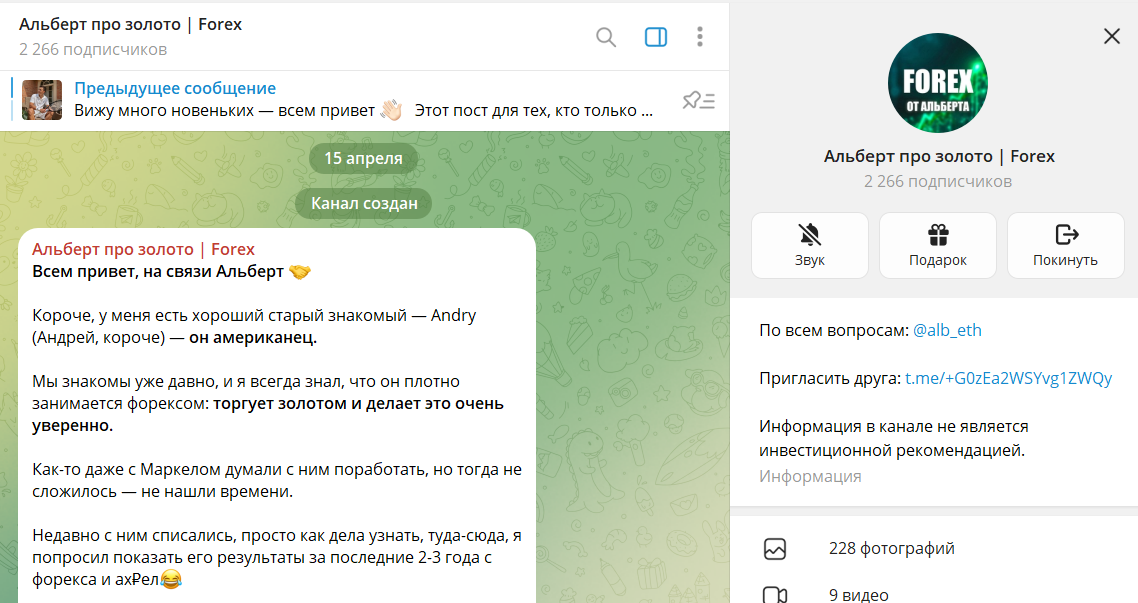Click the bold text 'он американец.'
This screenshot has height=603, width=1138.
[253, 337]
